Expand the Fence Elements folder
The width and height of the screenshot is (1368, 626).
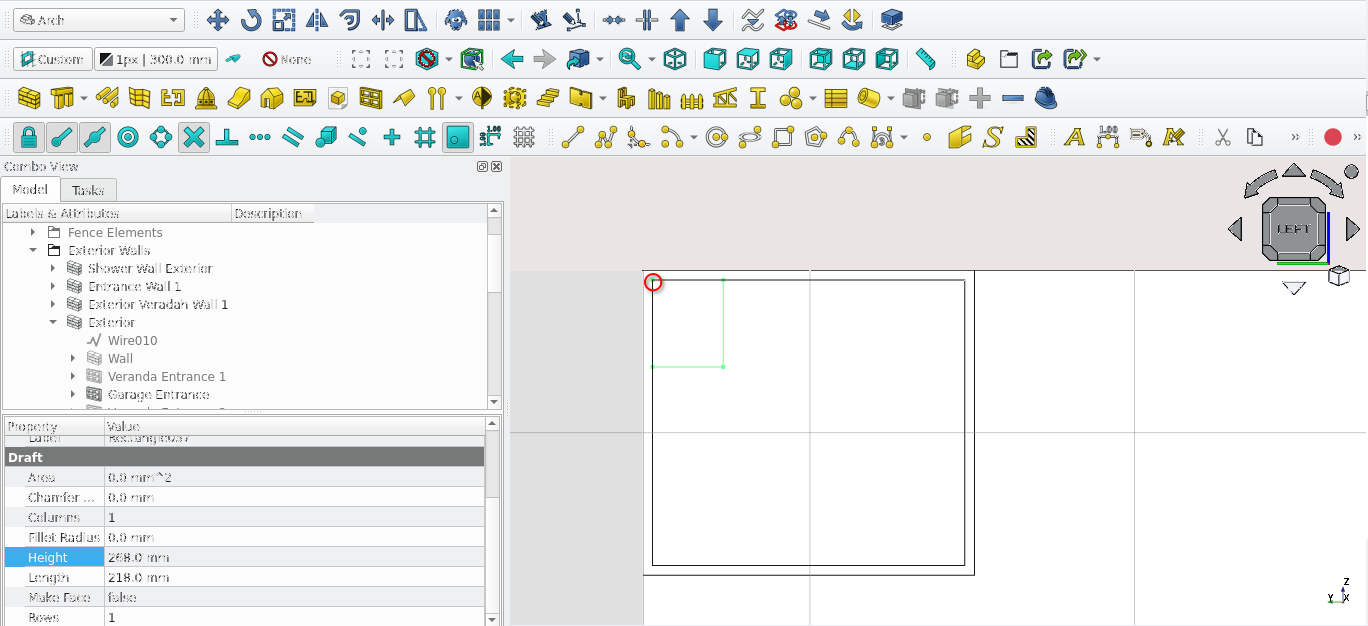[x=33, y=232]
